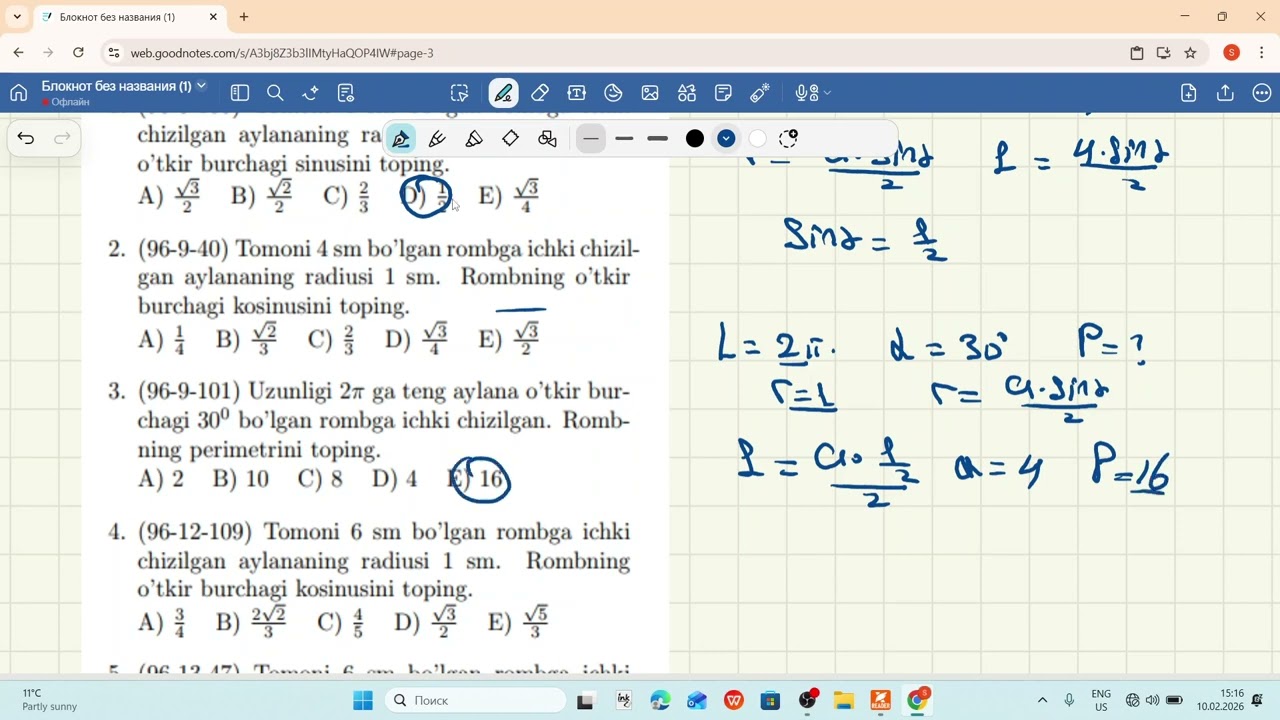
Task: Select the thin stroke width
Action: (591, 138)
